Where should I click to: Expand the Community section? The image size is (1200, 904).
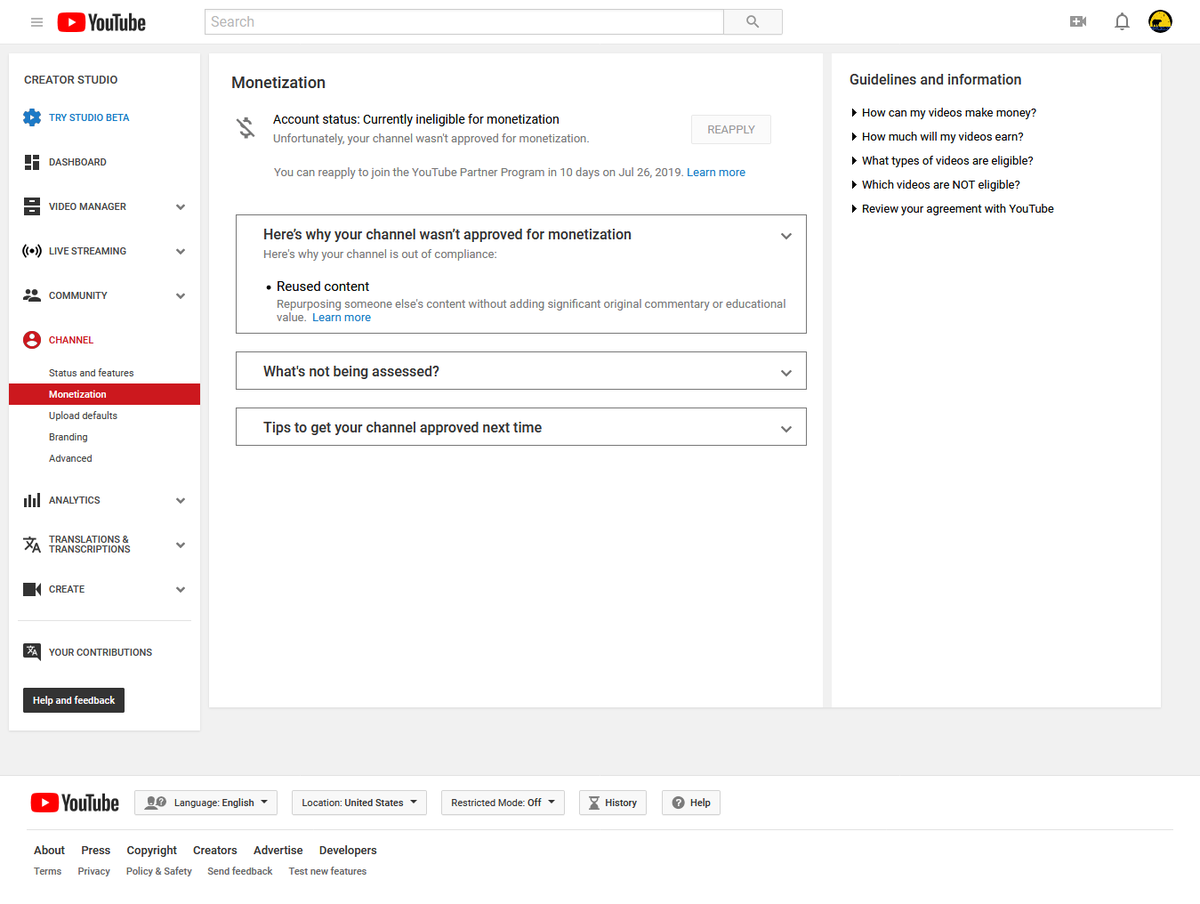click(181, 296)
